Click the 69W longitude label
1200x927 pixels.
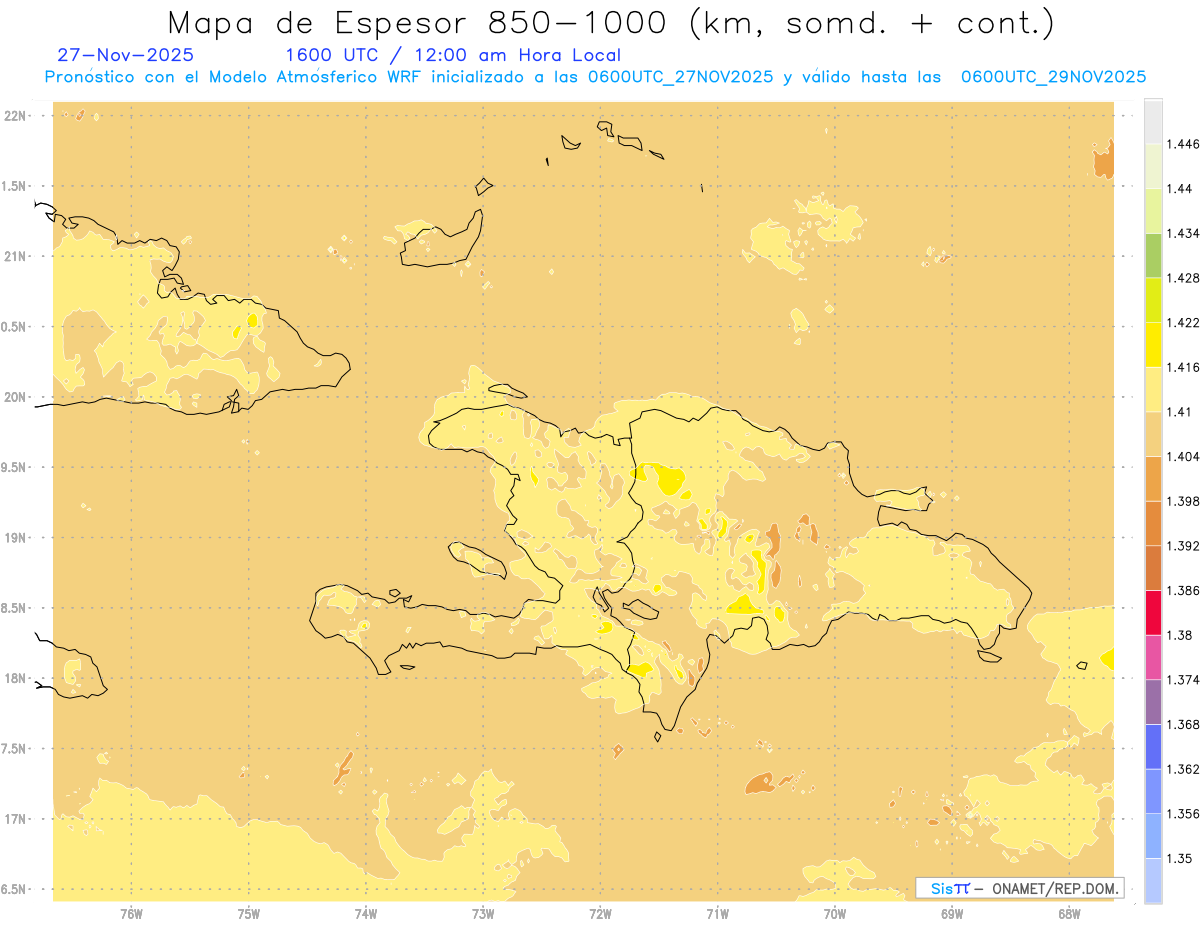tap(952, 913)
